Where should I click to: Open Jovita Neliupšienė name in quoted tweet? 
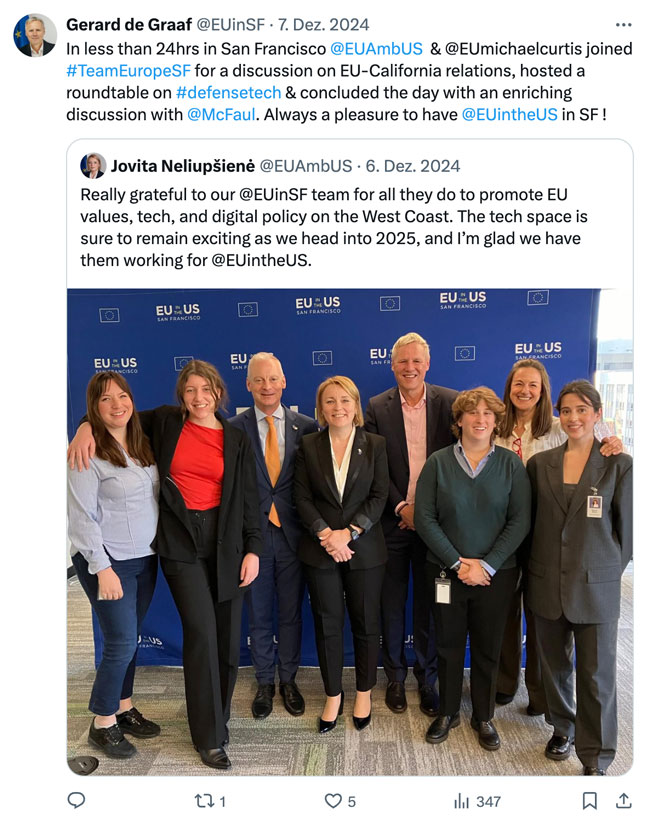183,166
